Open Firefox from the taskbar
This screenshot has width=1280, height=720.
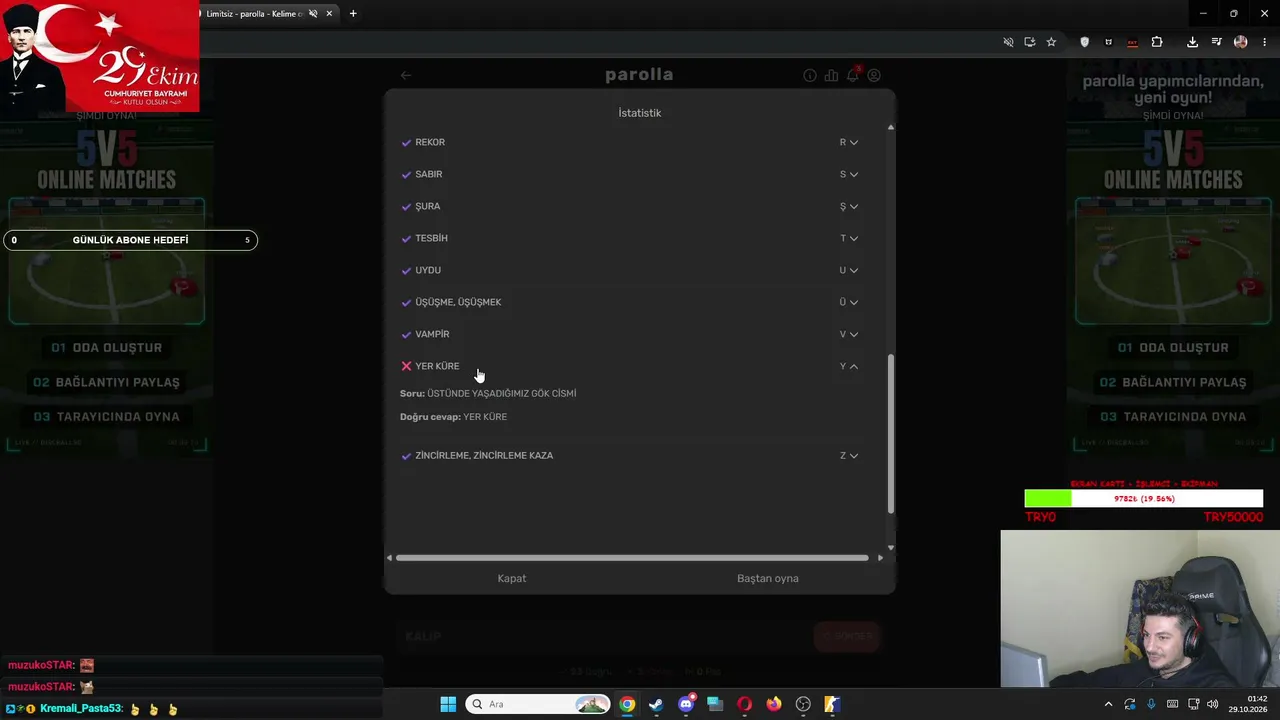point(774,704)
